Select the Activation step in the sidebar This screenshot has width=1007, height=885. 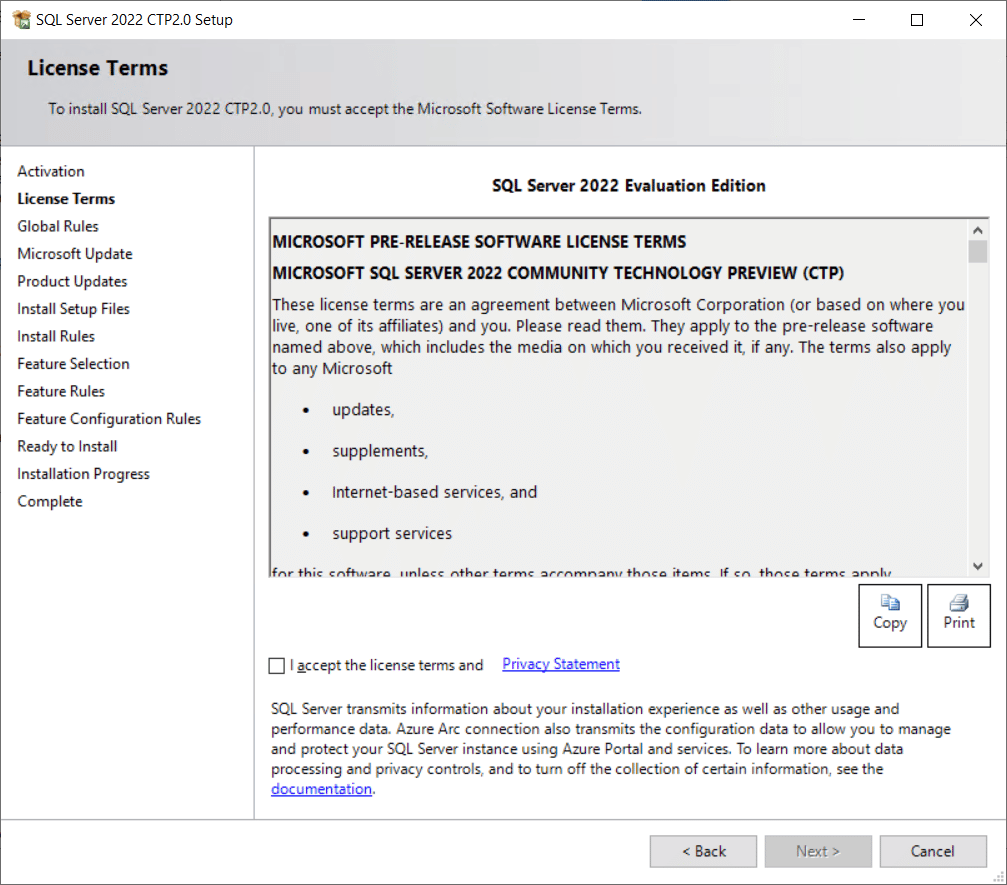[51, 171]
